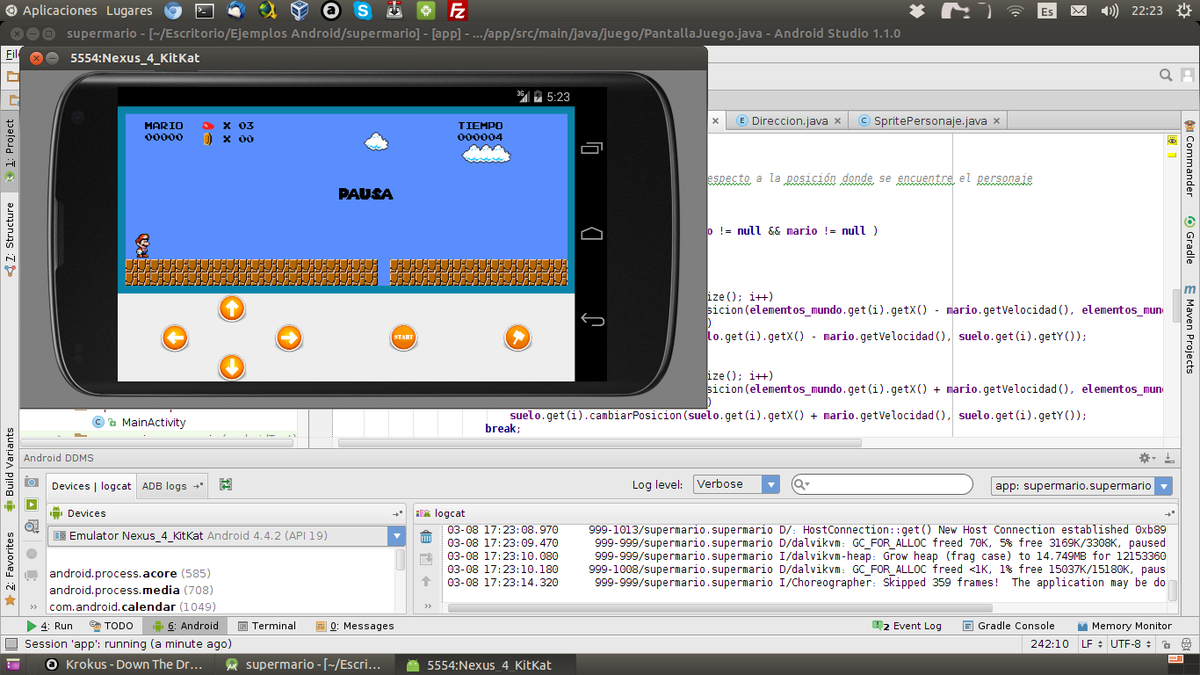Open the Gradle Console
Image resolution: width=1200 pixels, height=675 pixels.
click(1008, 626)
